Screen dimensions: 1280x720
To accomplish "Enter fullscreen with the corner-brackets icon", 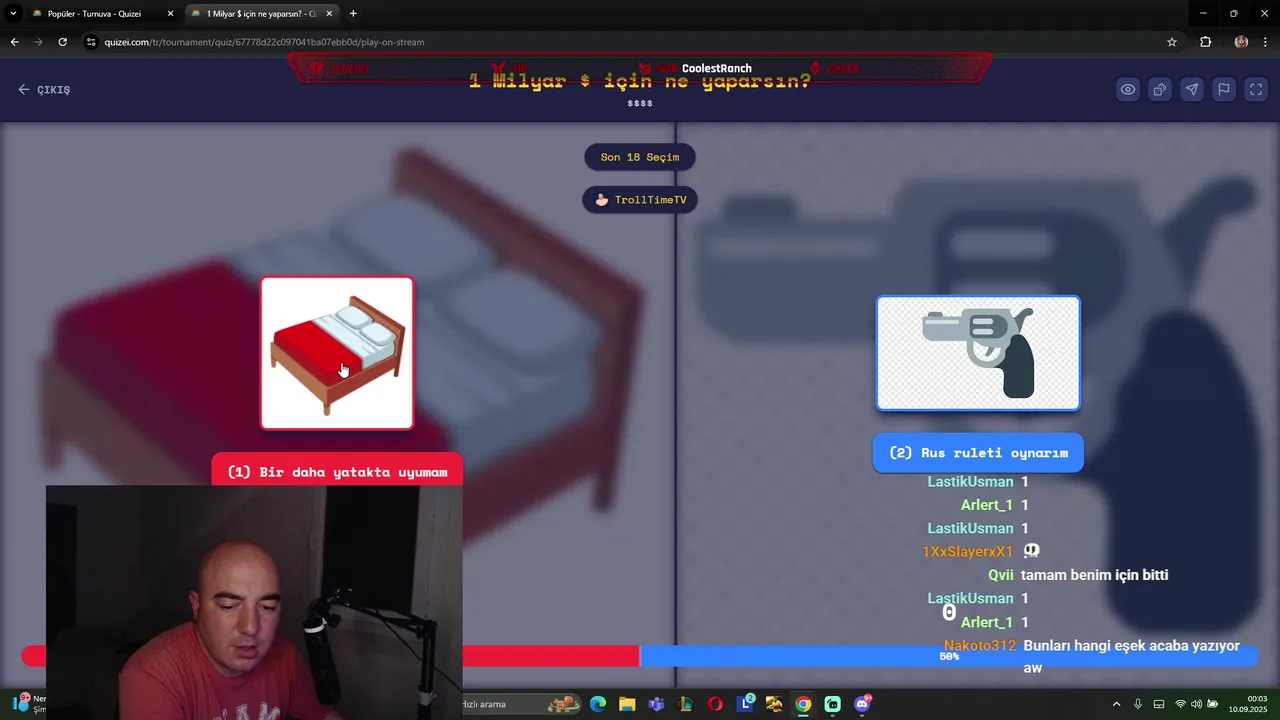I will pos(1256,89).
